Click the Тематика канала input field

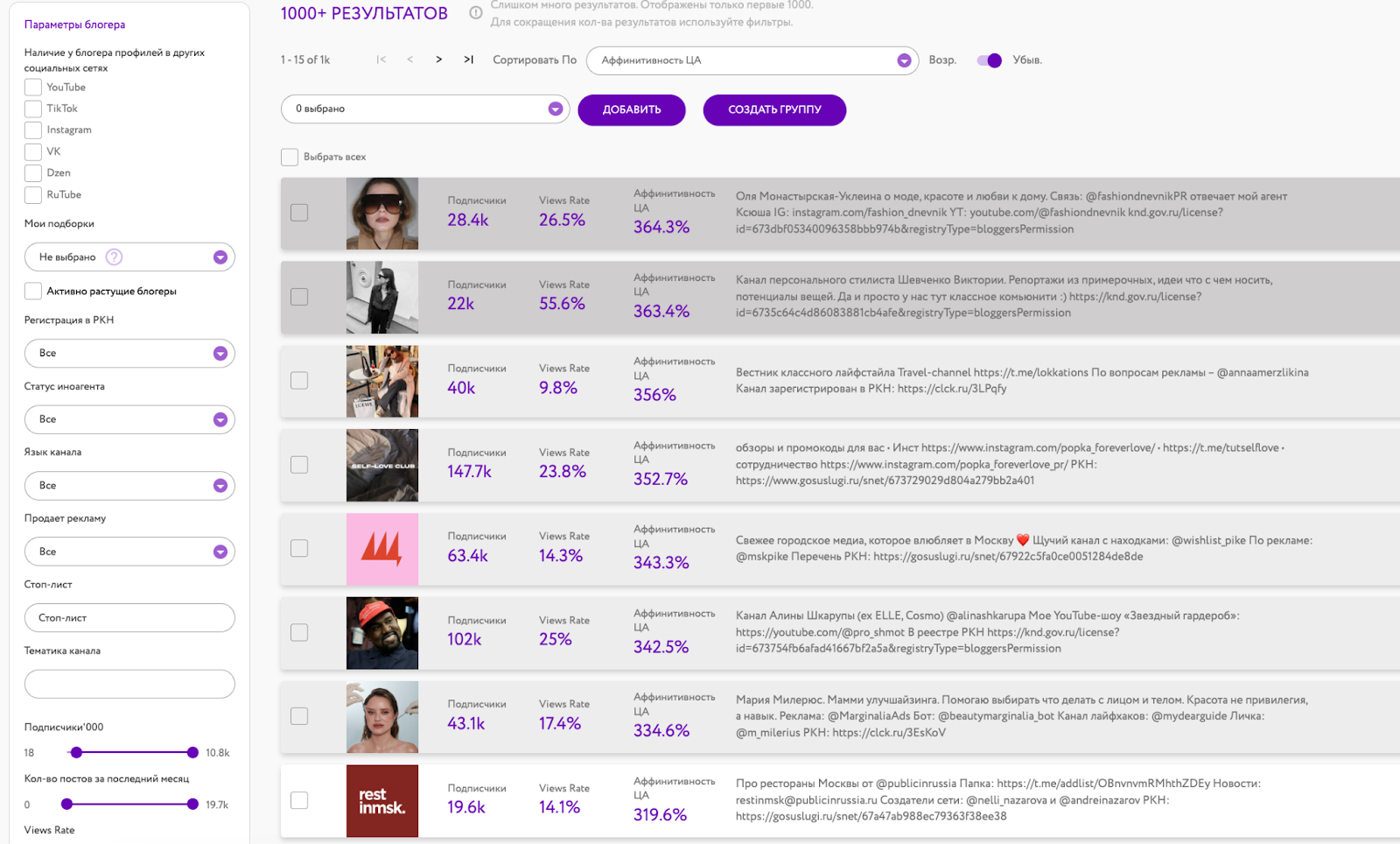click(x=129, y=684)
